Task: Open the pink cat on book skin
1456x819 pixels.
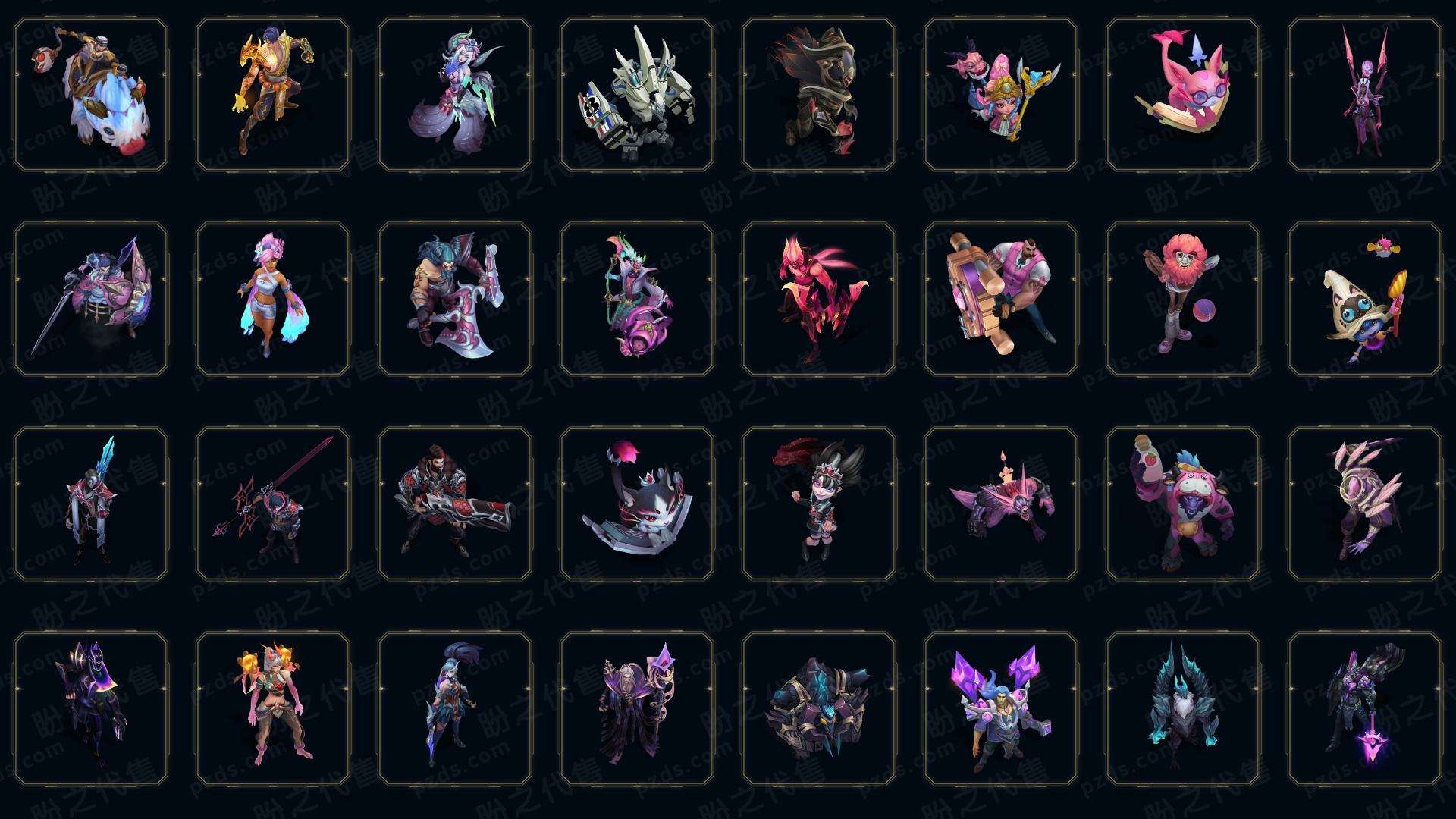Action: [1183, 95]
